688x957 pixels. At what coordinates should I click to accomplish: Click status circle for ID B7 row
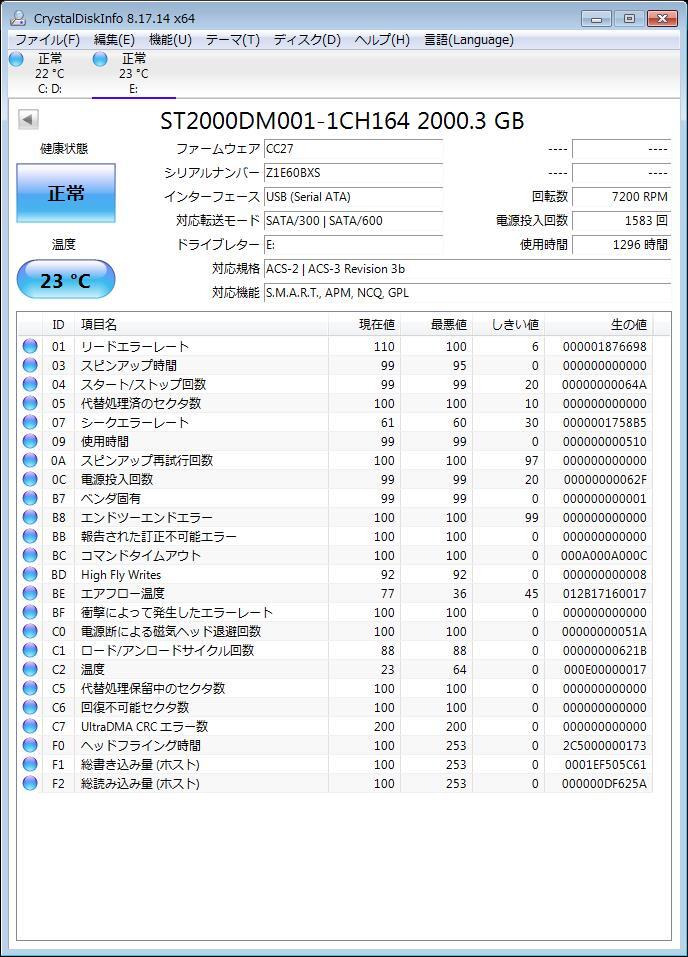pos(30,498)
